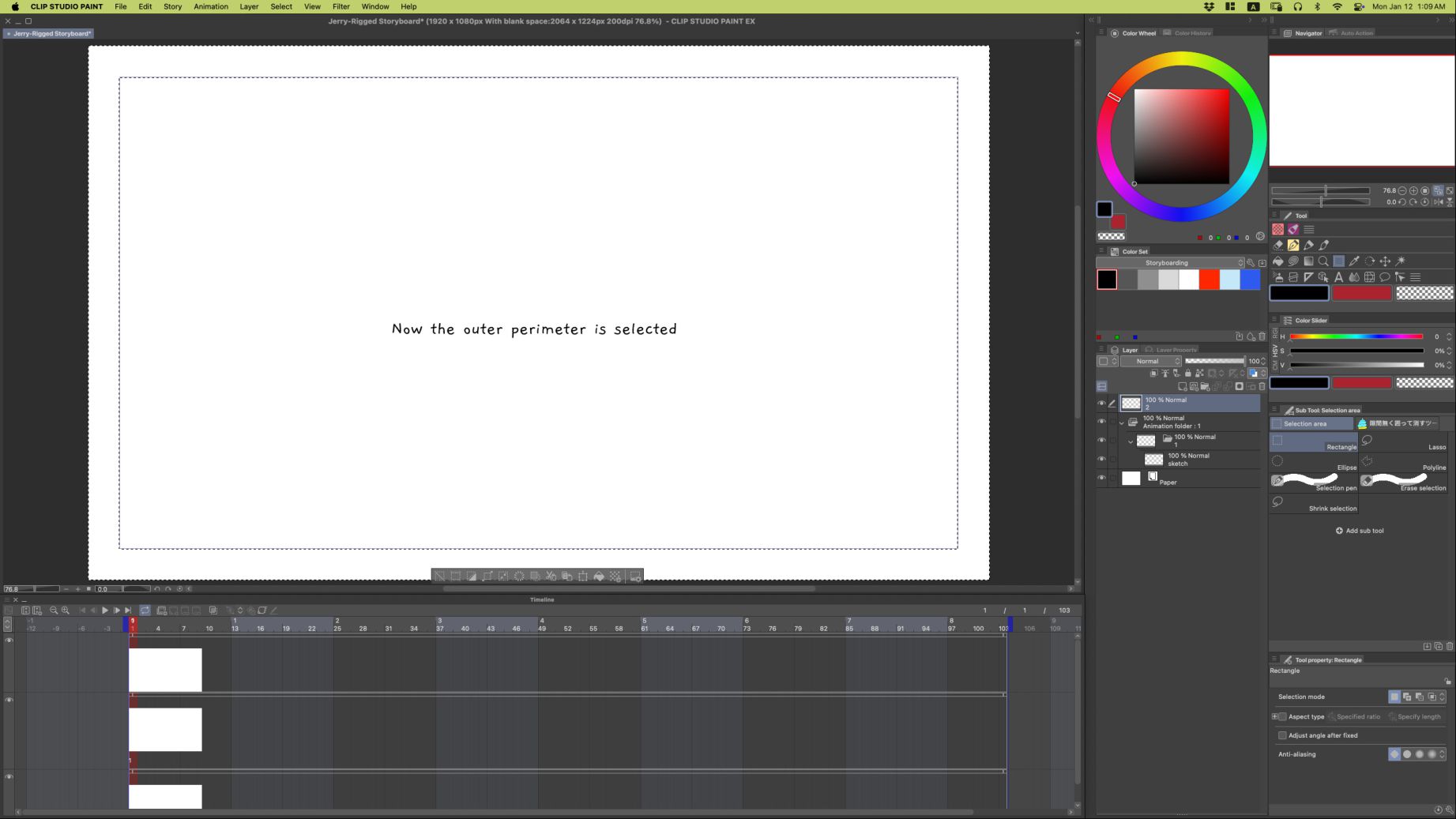Choose the Blend tool
Viewport: 1456px width, 819px height.
pos(1354,277)
